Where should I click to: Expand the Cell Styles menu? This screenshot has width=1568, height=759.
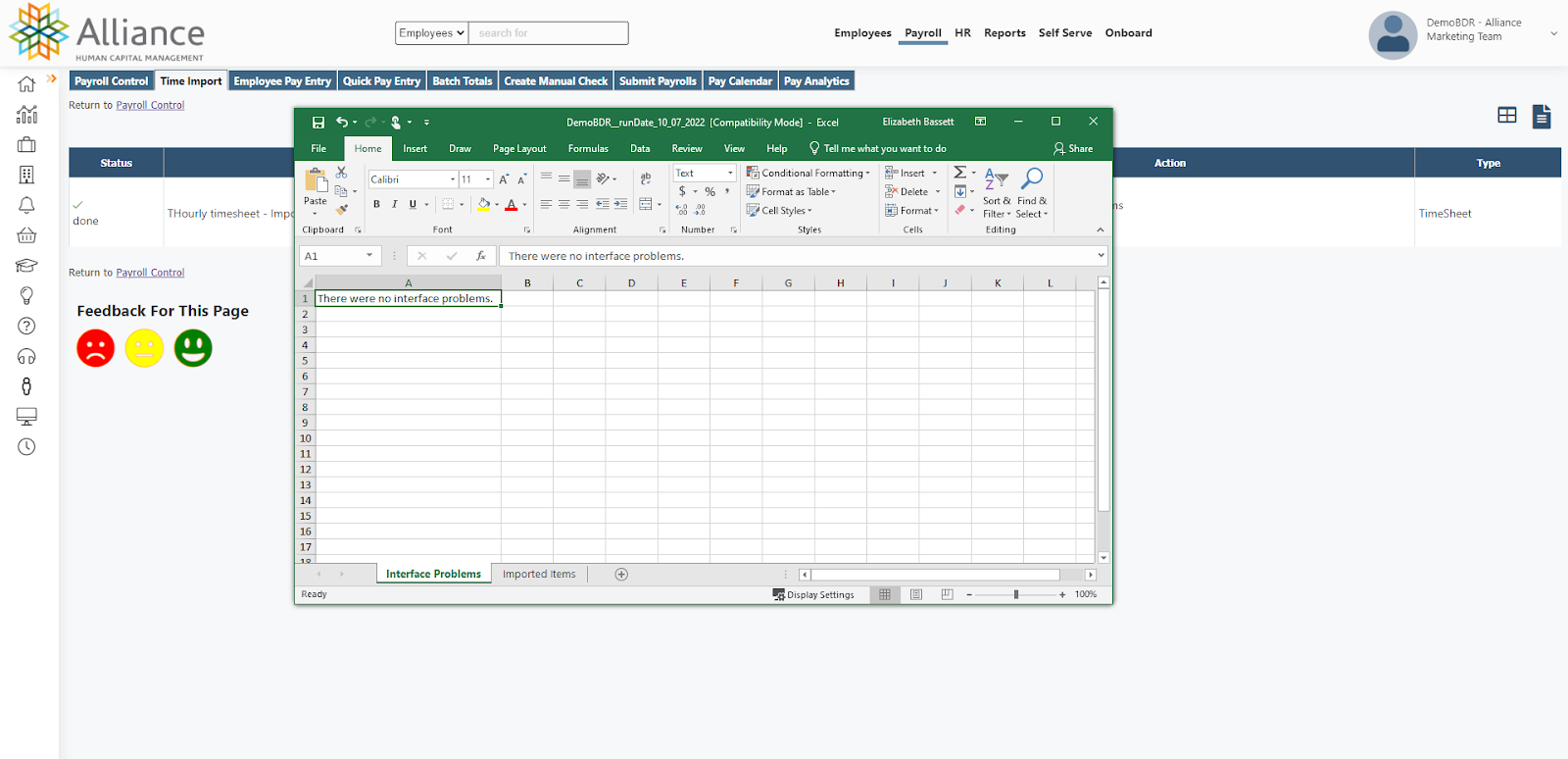point(779,210)
